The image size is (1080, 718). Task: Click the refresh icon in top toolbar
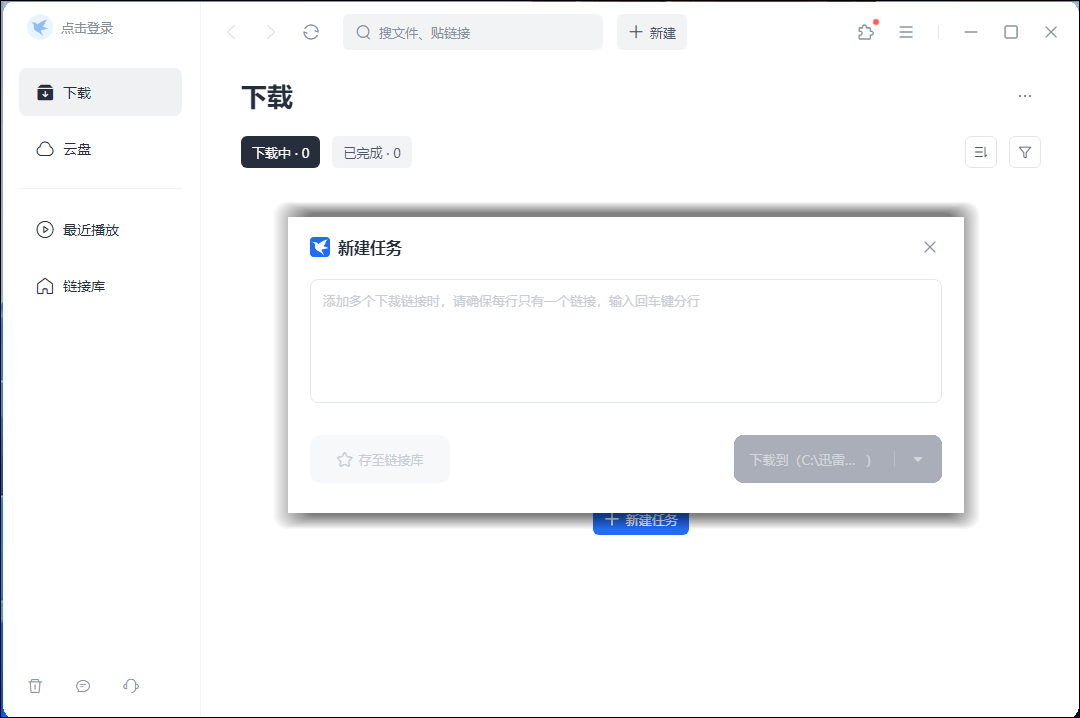point(311,32)
